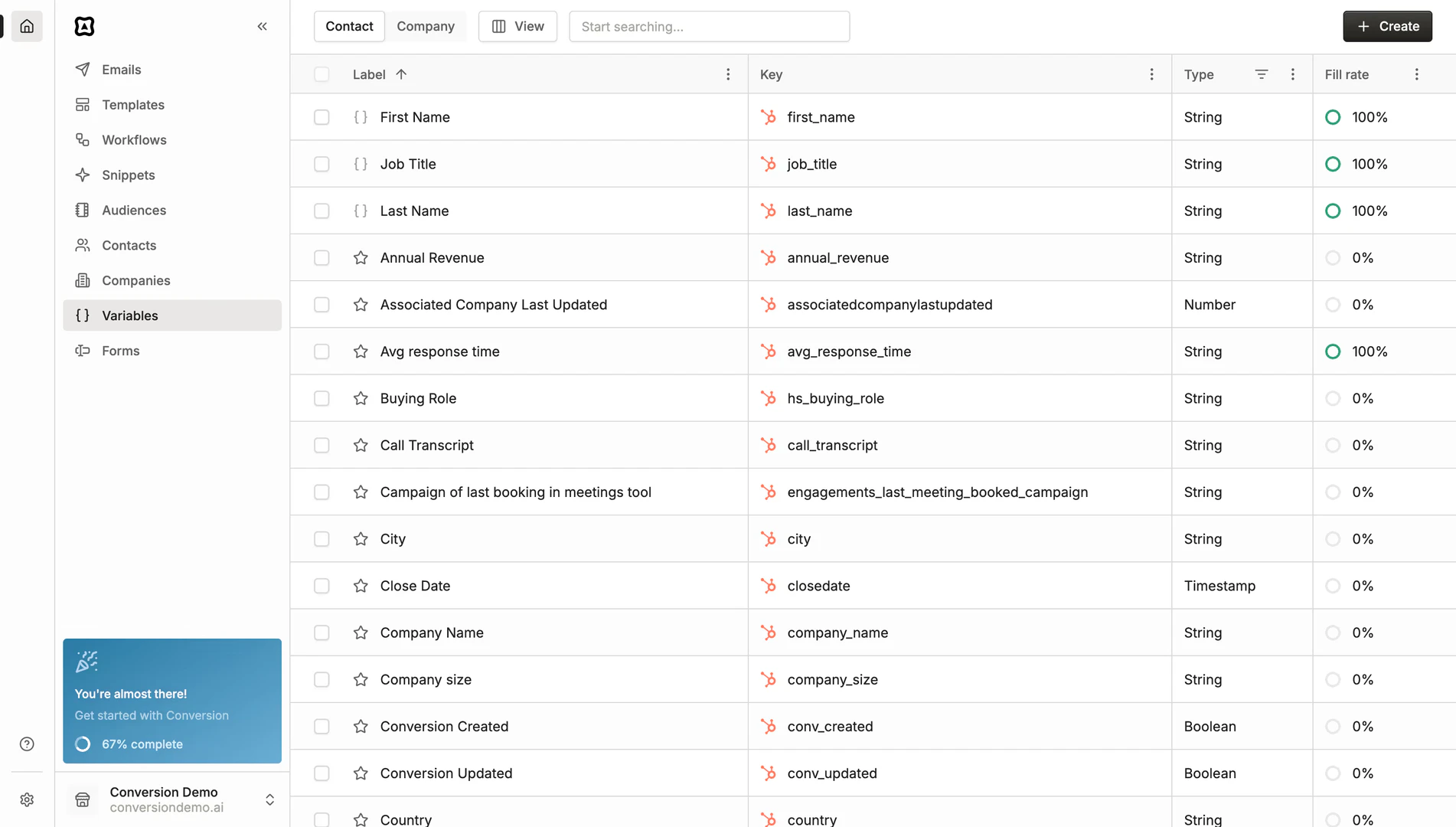Open the Forms section
The height and width of the screenshot is (827, 1456).
(119, 350)
